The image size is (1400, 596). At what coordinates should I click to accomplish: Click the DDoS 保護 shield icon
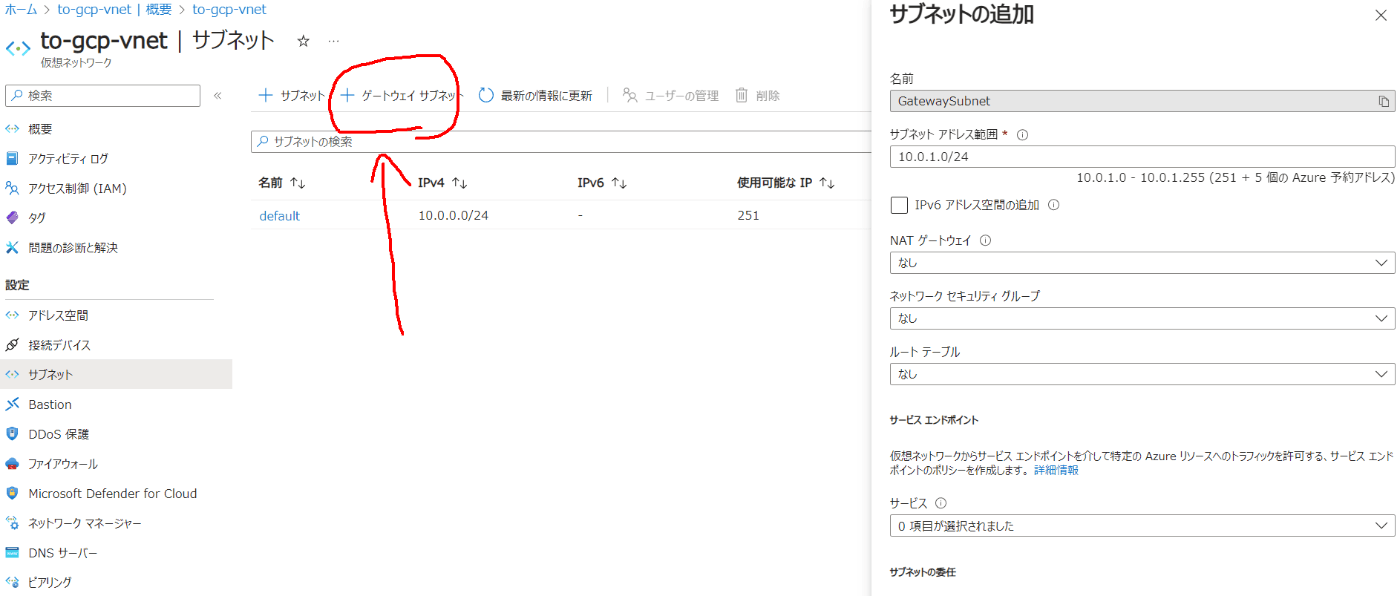(12, 434)
